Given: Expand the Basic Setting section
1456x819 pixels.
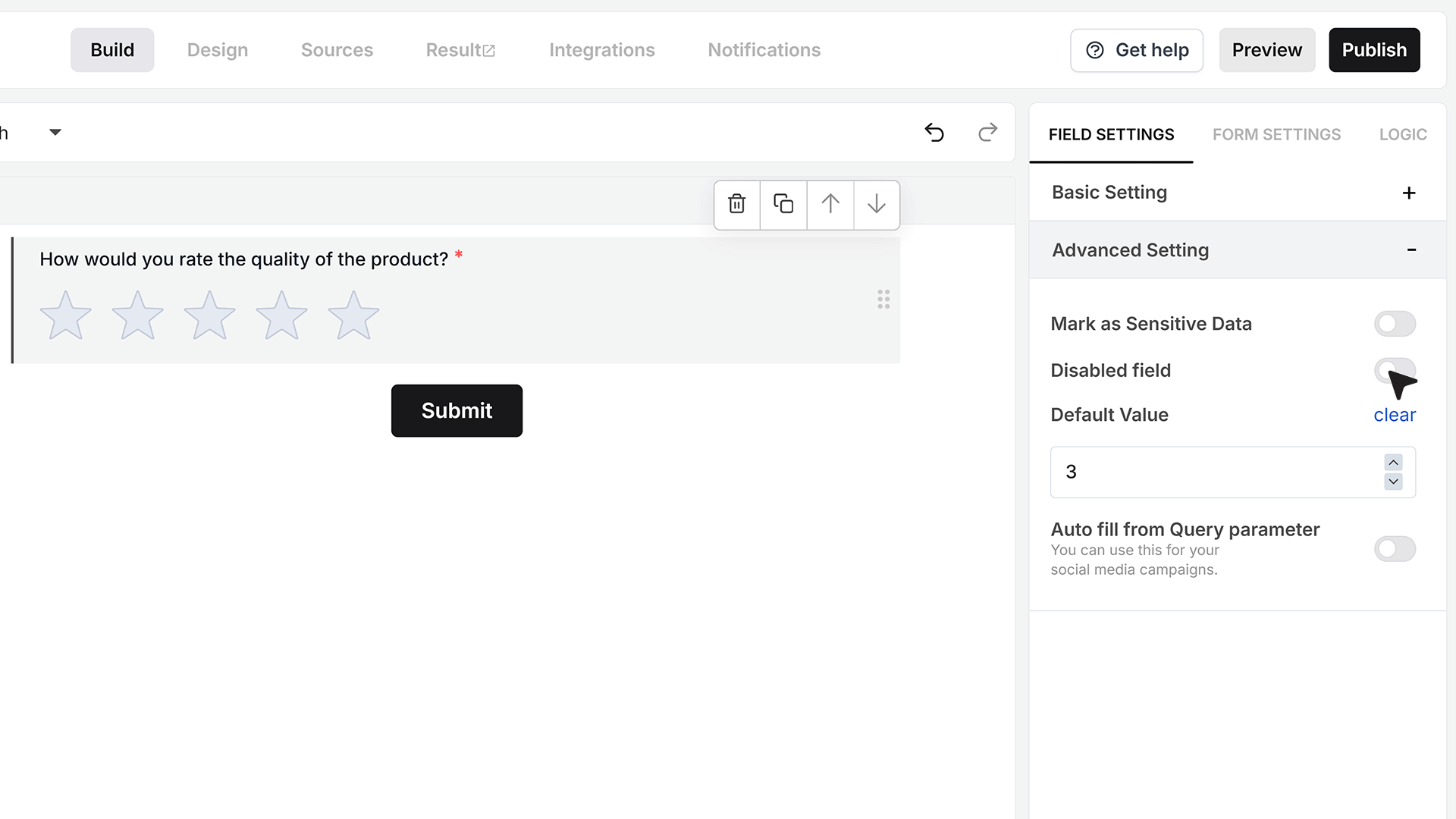Looking at the screenshot, I should coord(1237,193).
